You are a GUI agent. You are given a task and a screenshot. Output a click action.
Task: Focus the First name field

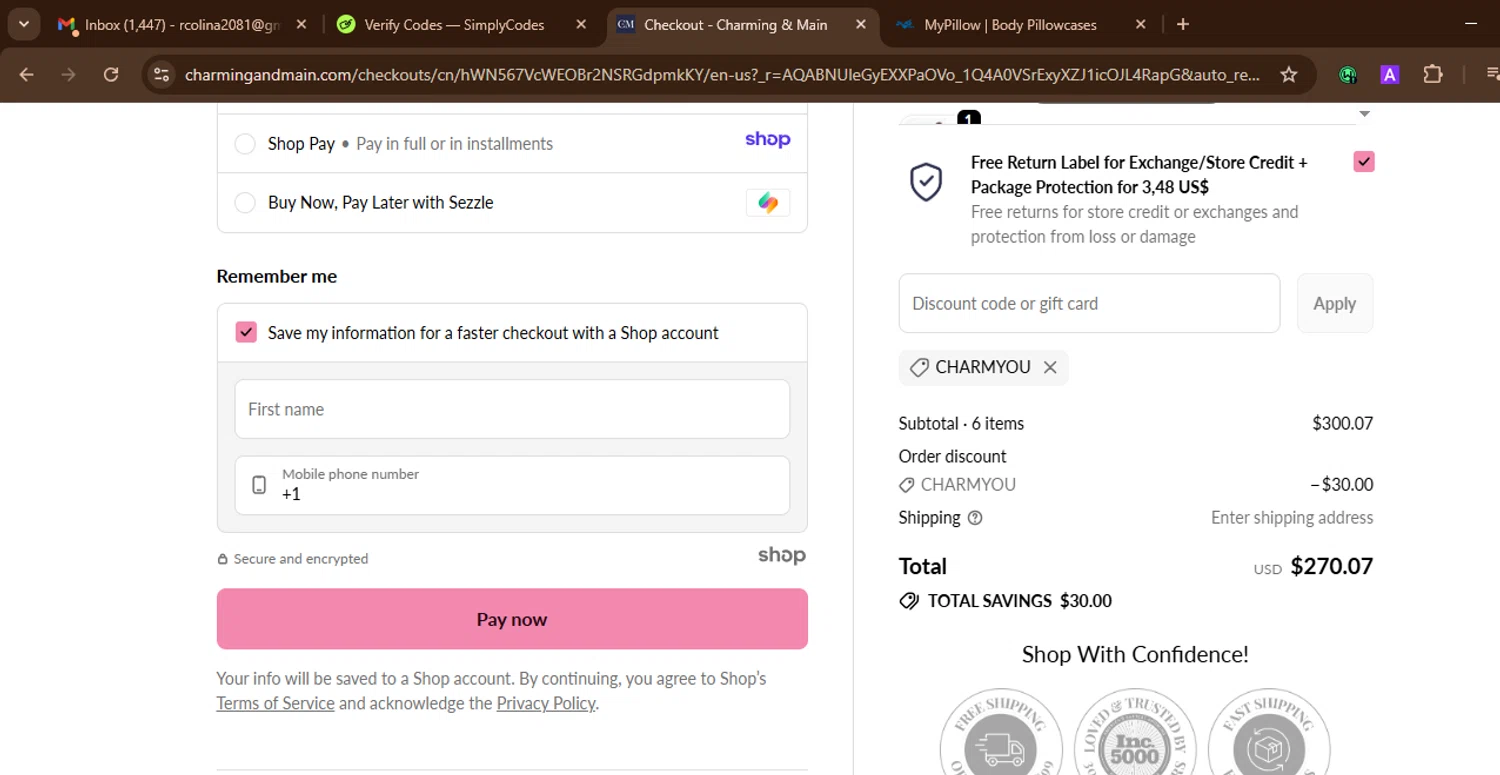tap(512, 409)
